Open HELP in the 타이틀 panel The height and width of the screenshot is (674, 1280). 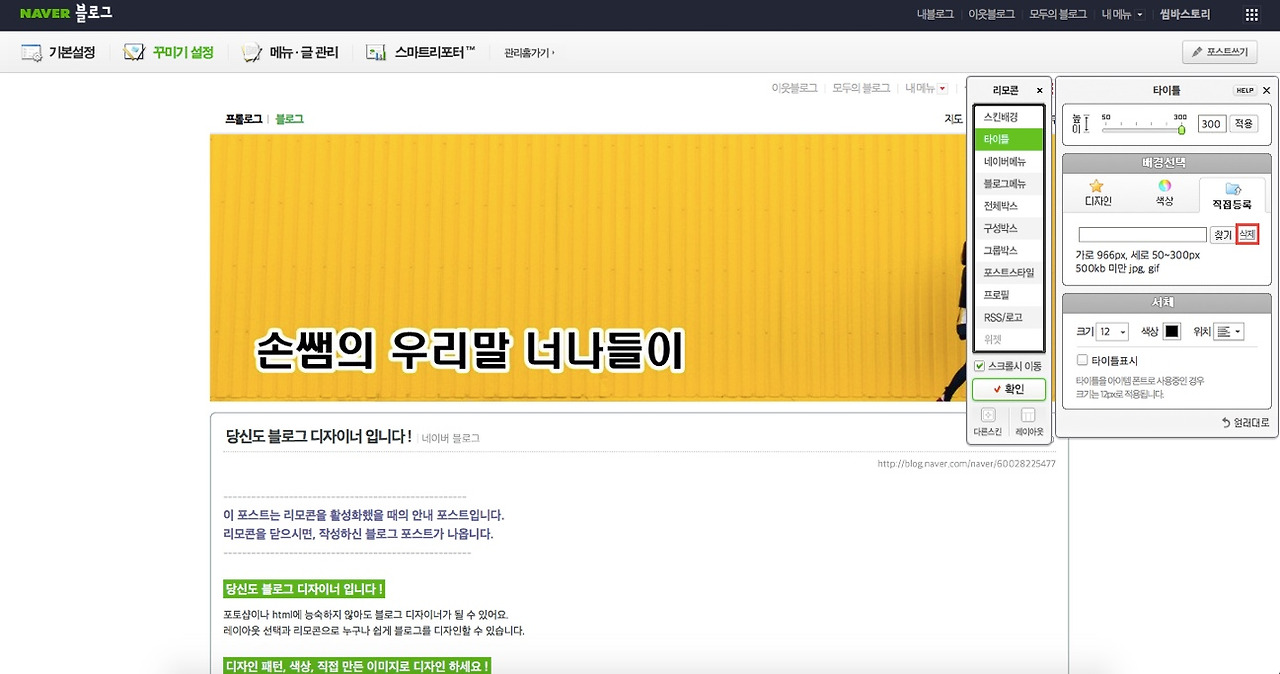point(1244,90)
